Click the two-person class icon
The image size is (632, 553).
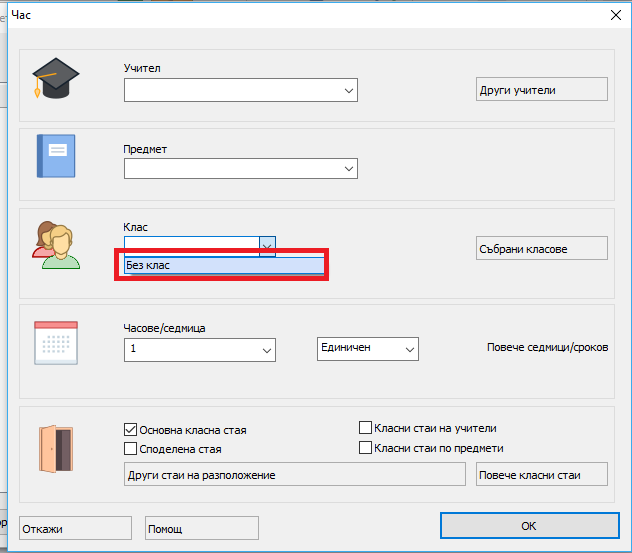point(57,244)
